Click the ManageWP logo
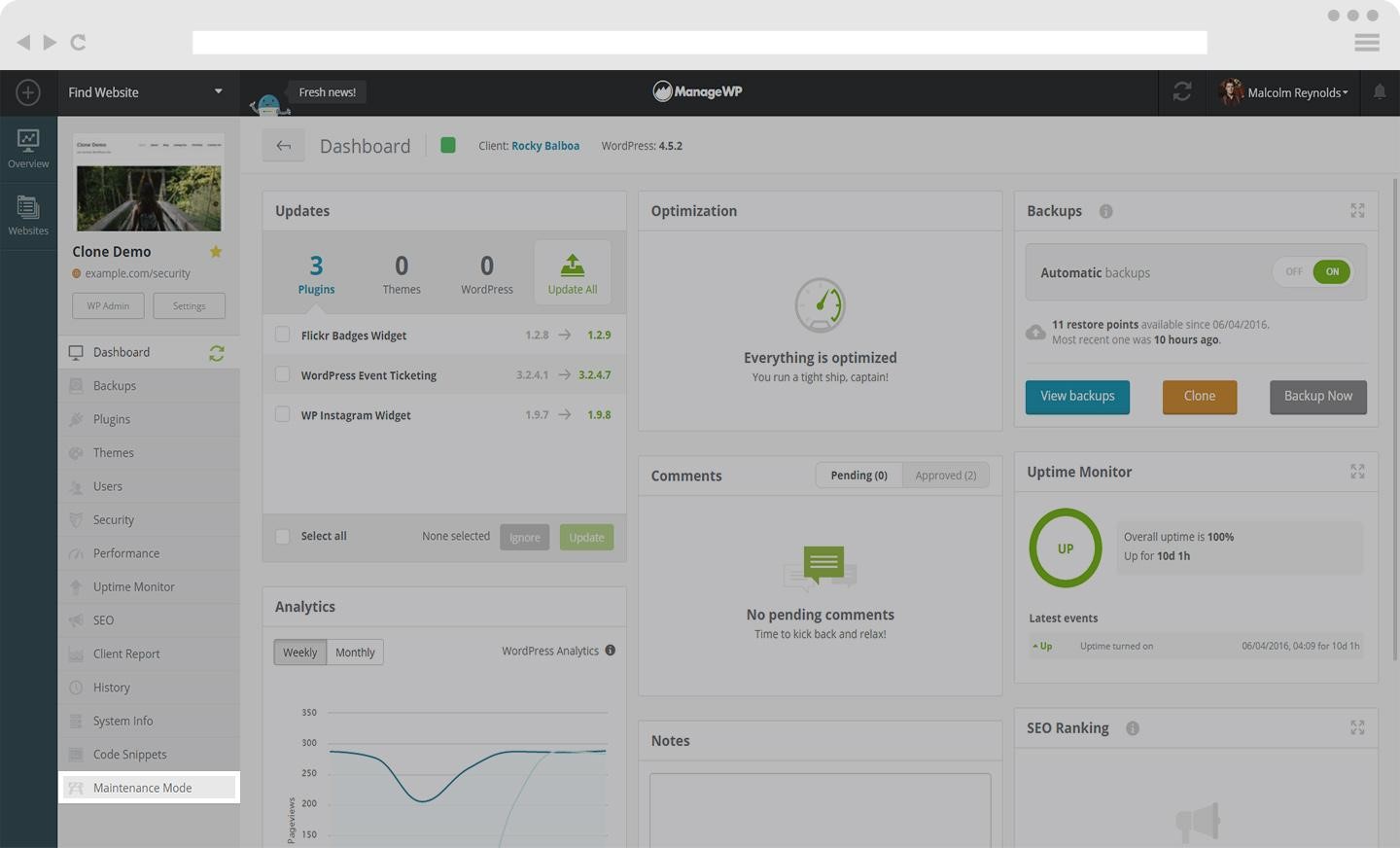The width and height of the screenshot is (1400, 848). click(697, 91)
